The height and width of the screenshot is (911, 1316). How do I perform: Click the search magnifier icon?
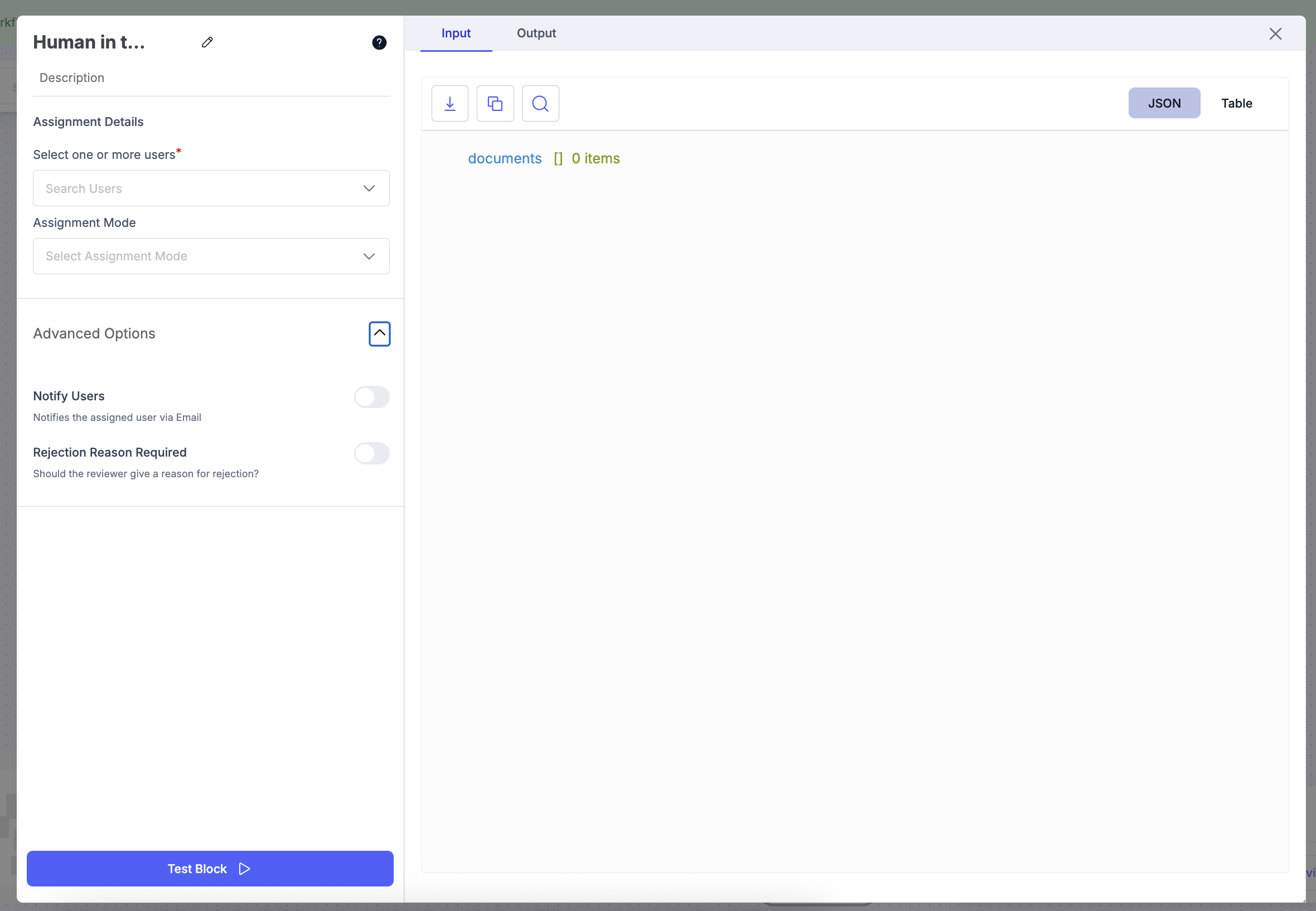pos(540,103)
